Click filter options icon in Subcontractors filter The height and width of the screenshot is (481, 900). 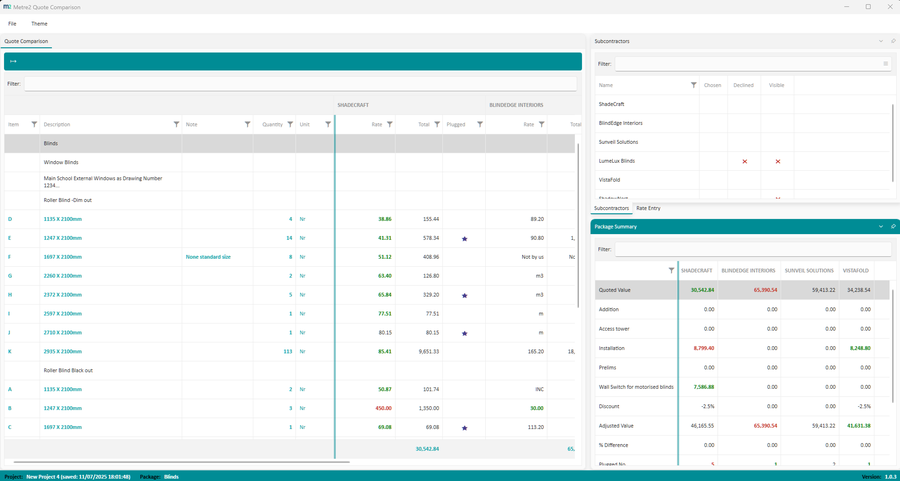pos(885,64)
